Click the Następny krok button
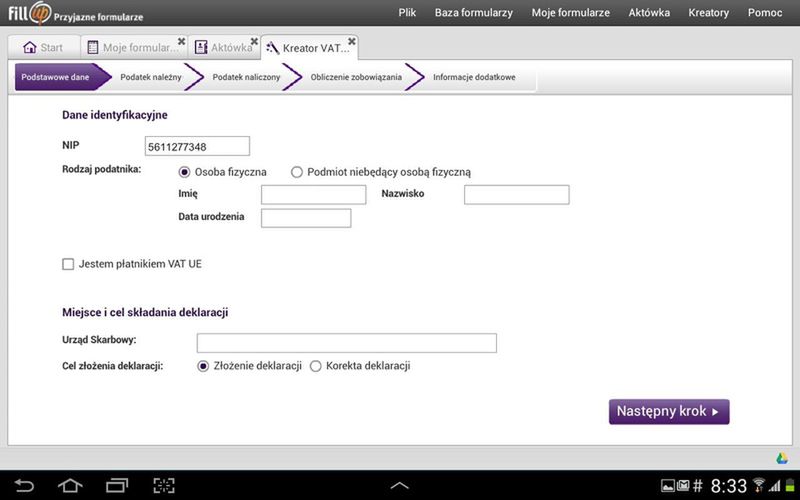Viewport: 800px width, 500px height. pos(669,412)
